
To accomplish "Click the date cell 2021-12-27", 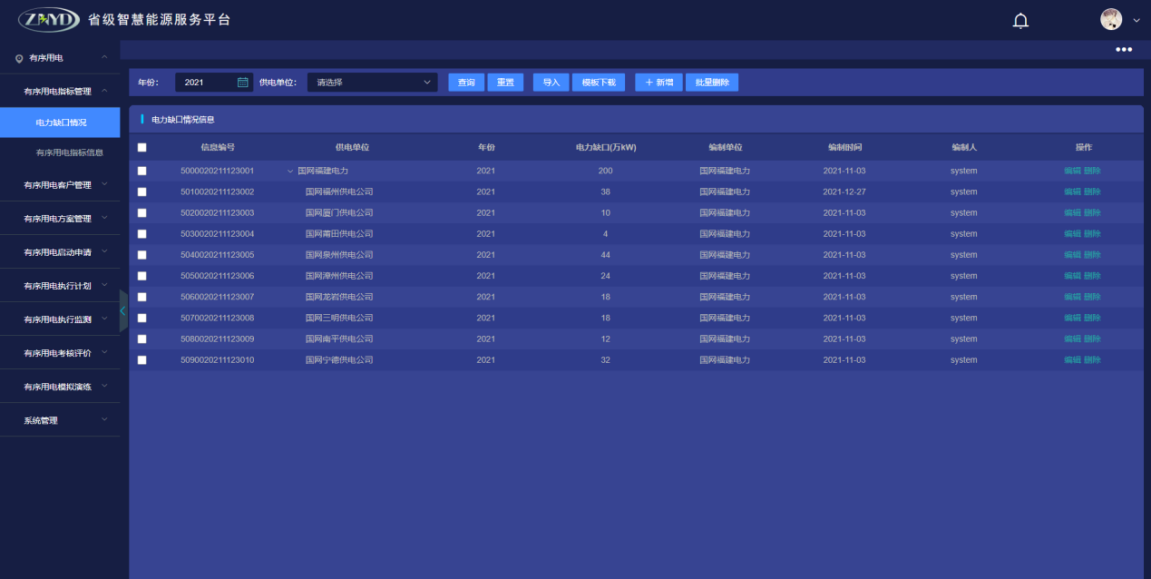I will click(844, 192).
